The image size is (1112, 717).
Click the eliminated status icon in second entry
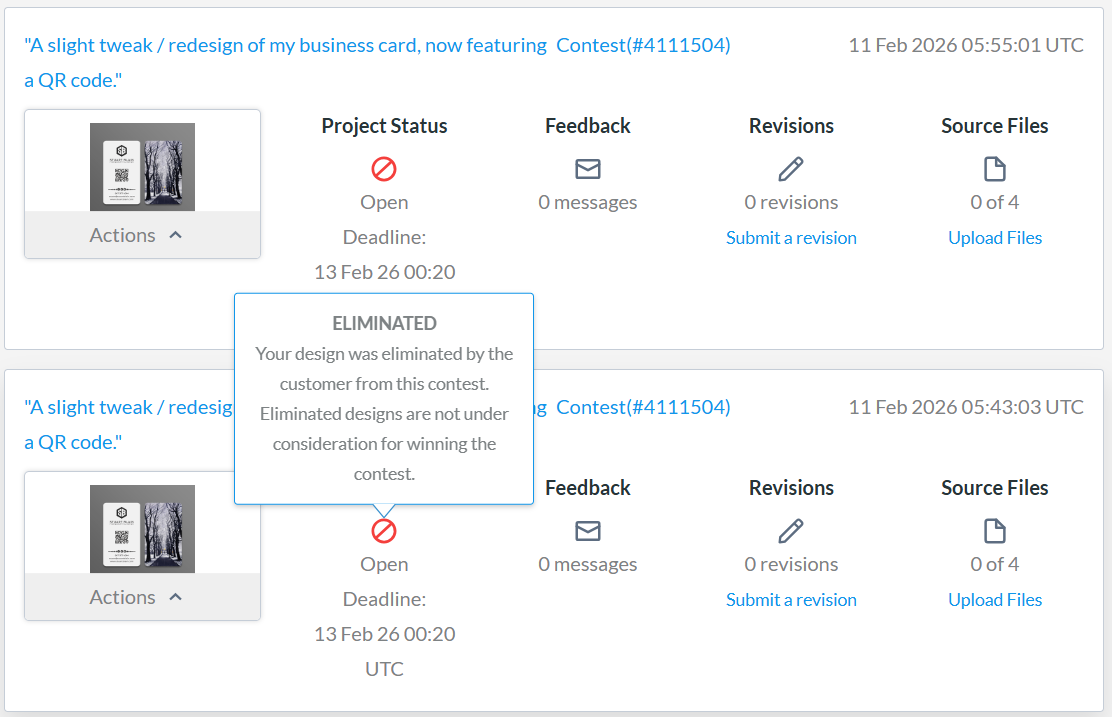[384, 530]
